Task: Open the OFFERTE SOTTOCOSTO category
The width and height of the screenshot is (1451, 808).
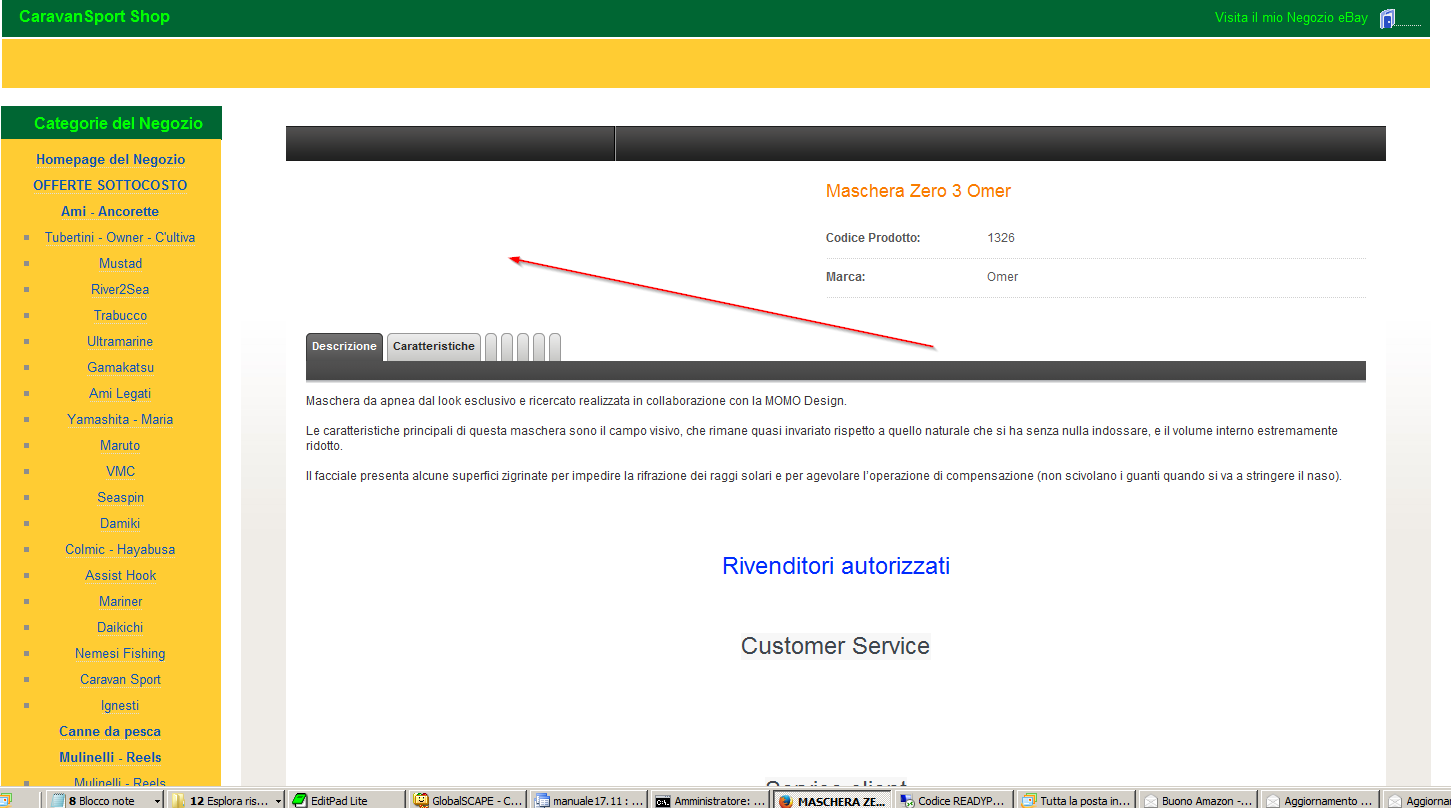Action: tap(110, 185)
